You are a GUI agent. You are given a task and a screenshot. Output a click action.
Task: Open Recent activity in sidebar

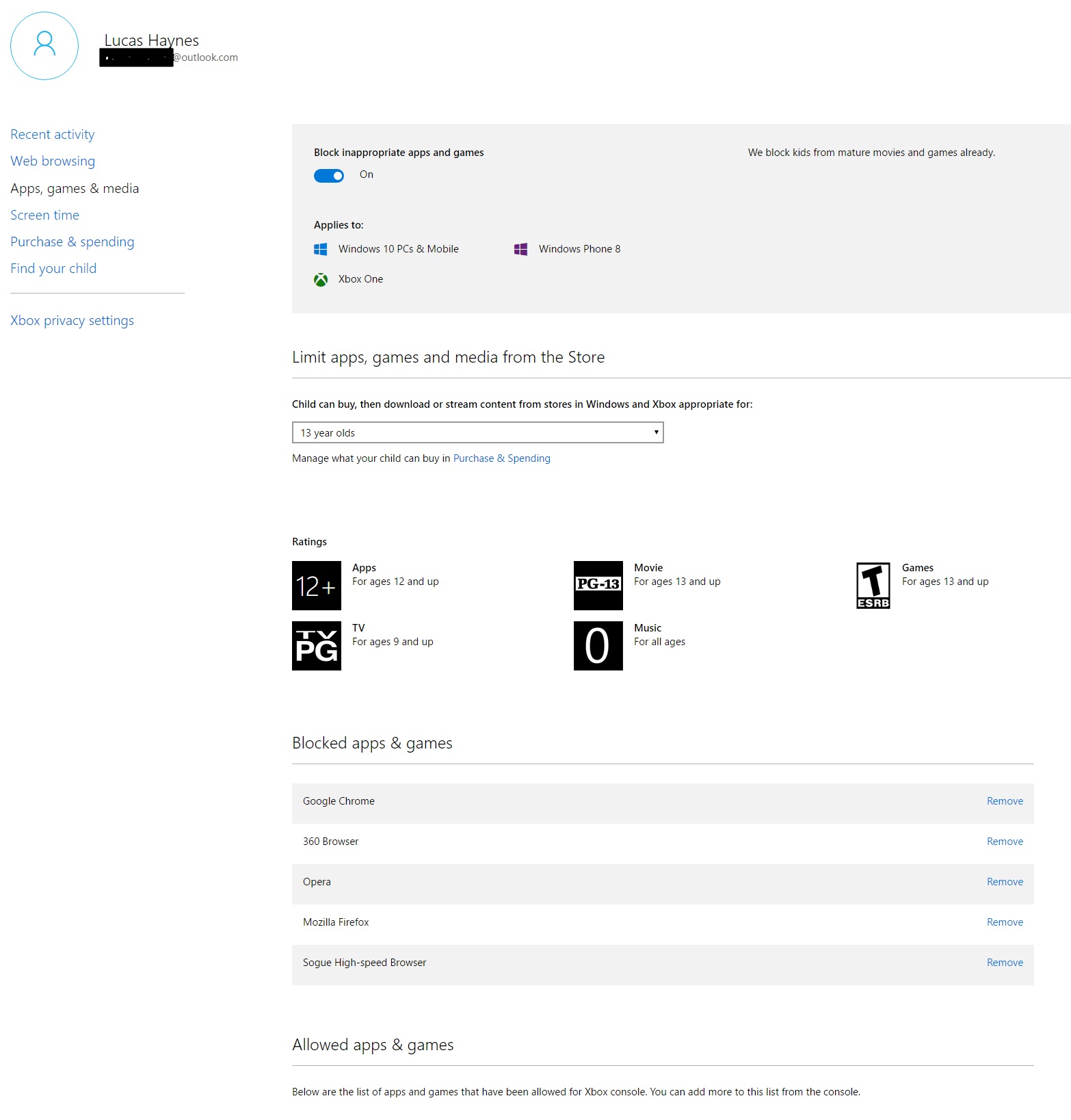(53, 134)
